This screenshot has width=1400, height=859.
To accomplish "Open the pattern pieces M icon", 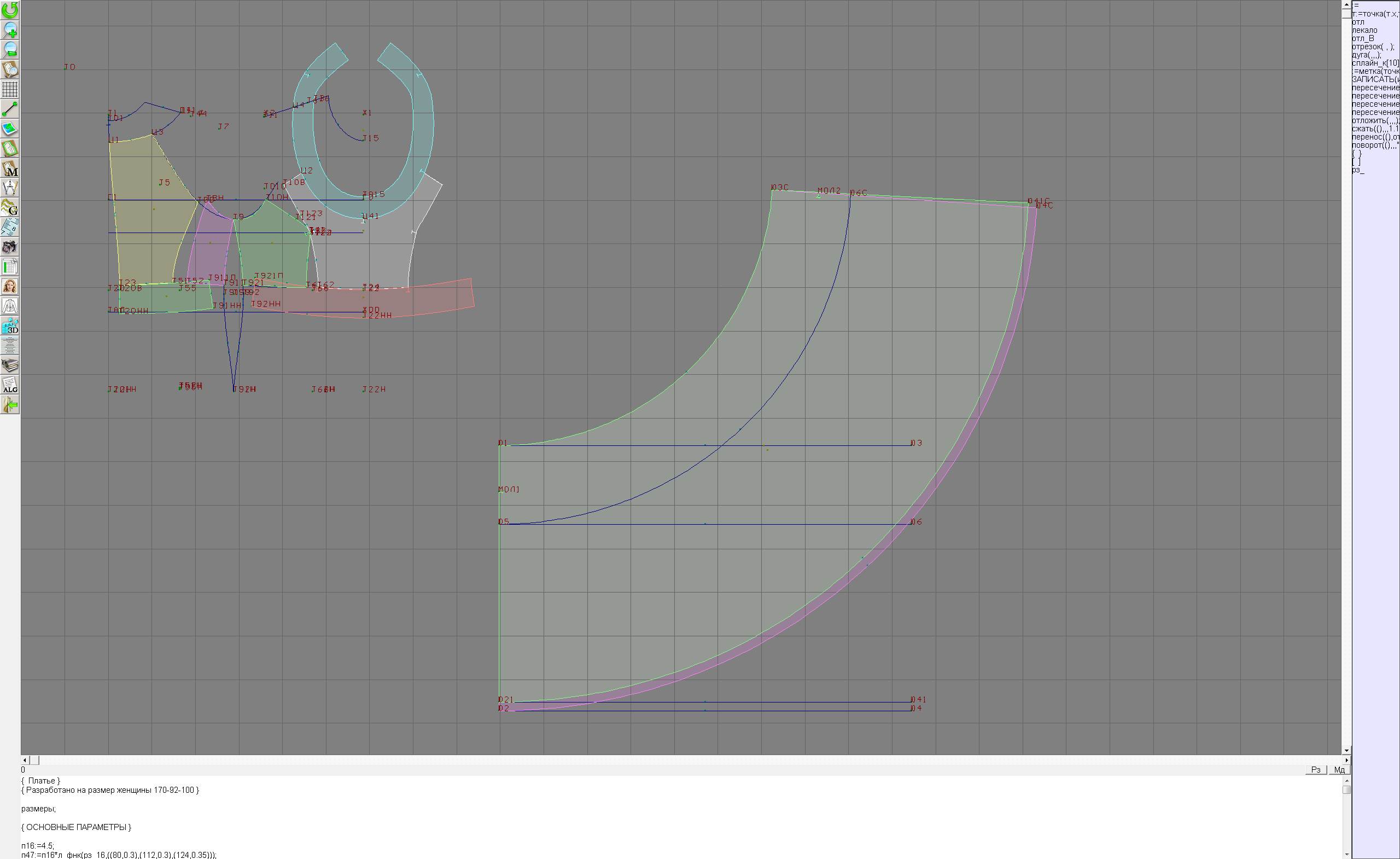I will (x=10, y=169).
